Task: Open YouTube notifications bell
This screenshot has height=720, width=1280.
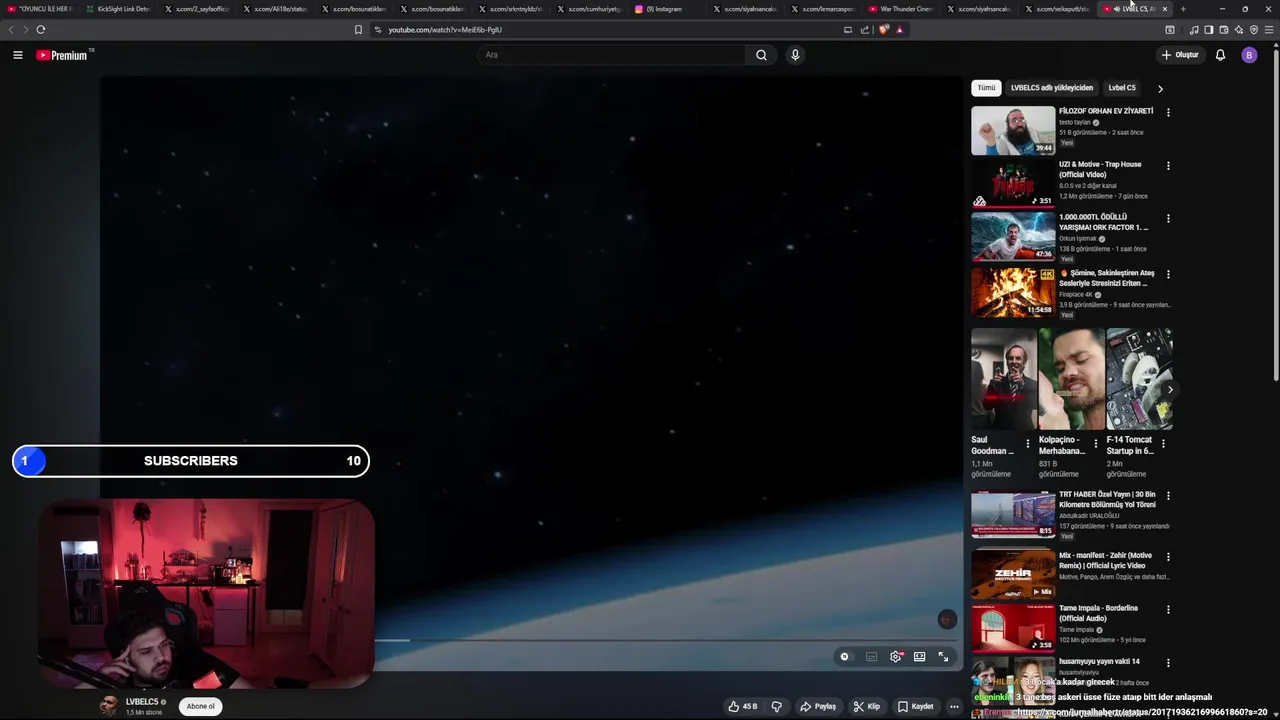Action: pyautogui.click(x=1220, y=55)
